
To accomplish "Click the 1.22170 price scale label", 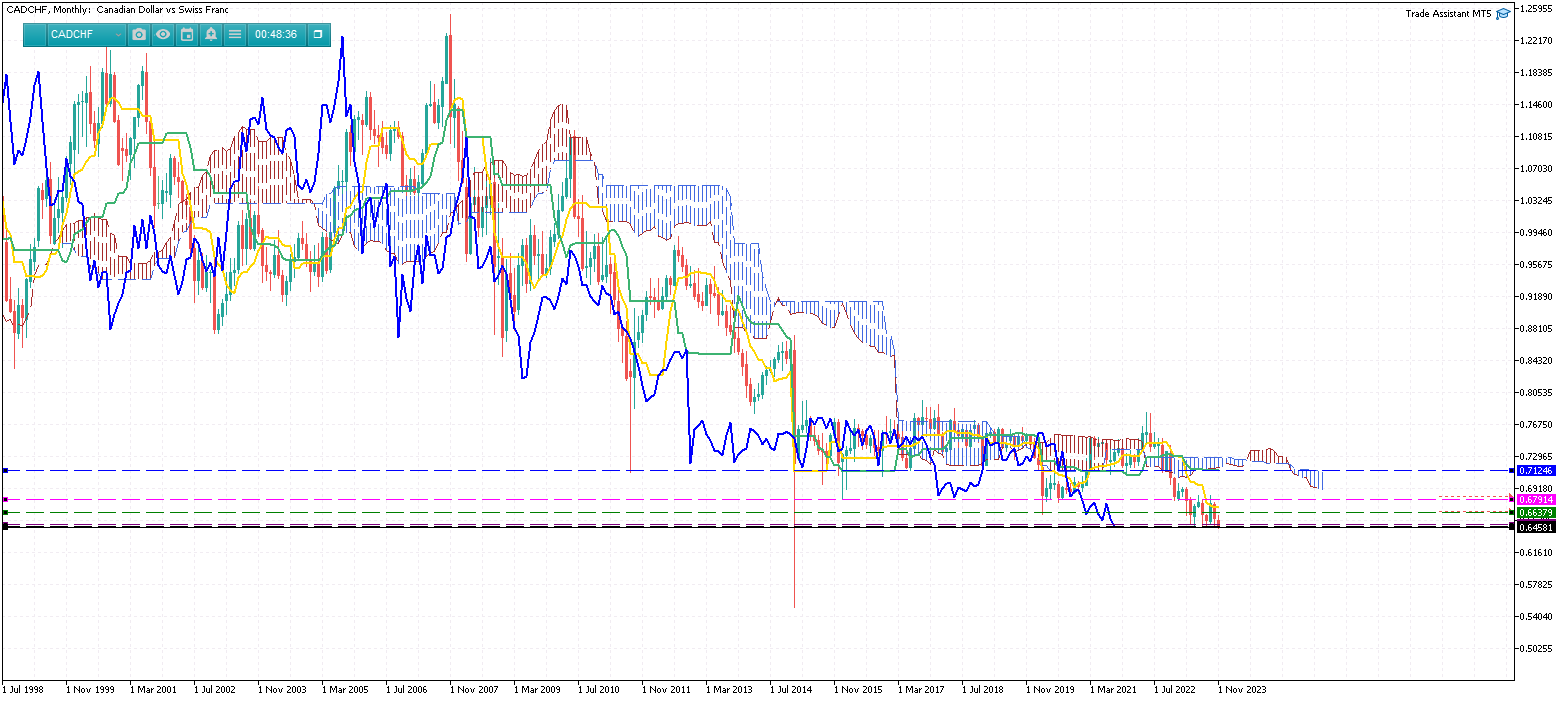I will tap(1536, 41).
